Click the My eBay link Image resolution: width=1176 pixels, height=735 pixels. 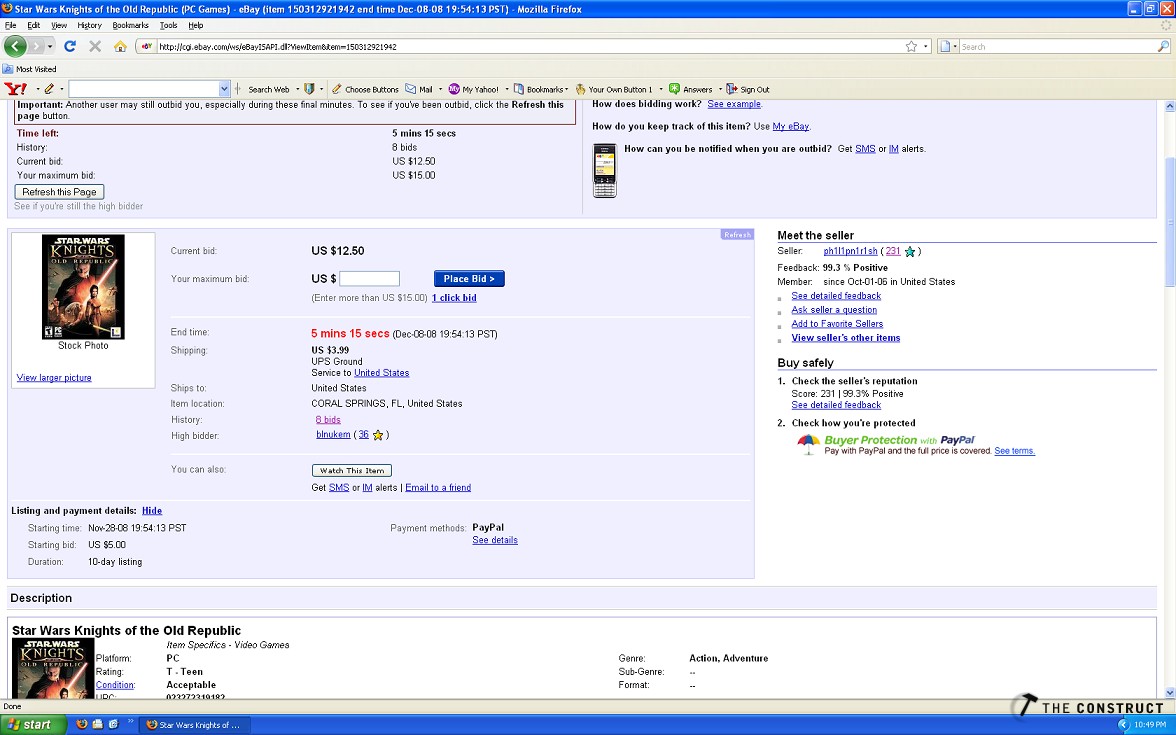[x=790, y=127]
